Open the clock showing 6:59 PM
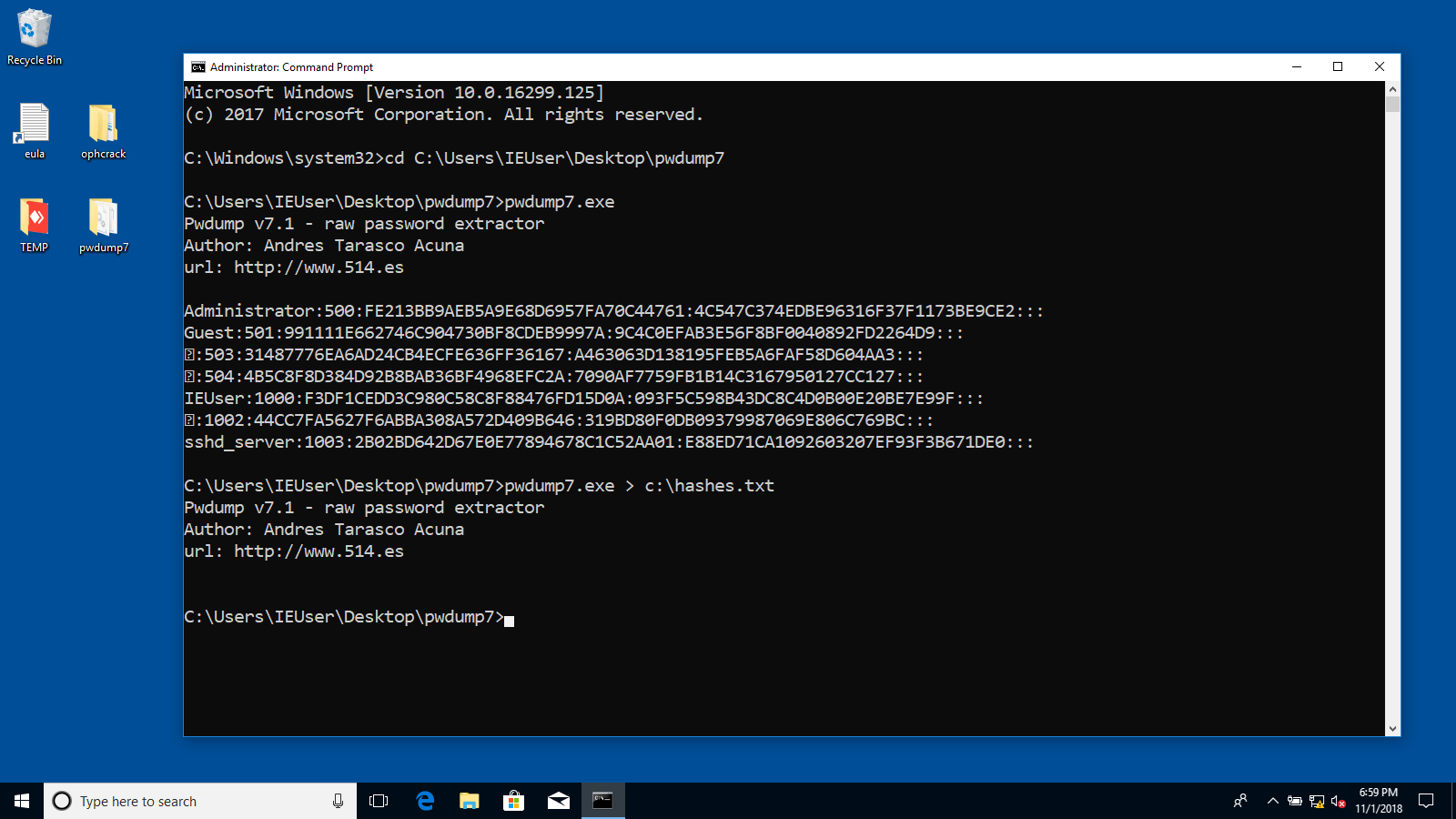Screen dimensions: 1456x819 tap(1379, 801)
